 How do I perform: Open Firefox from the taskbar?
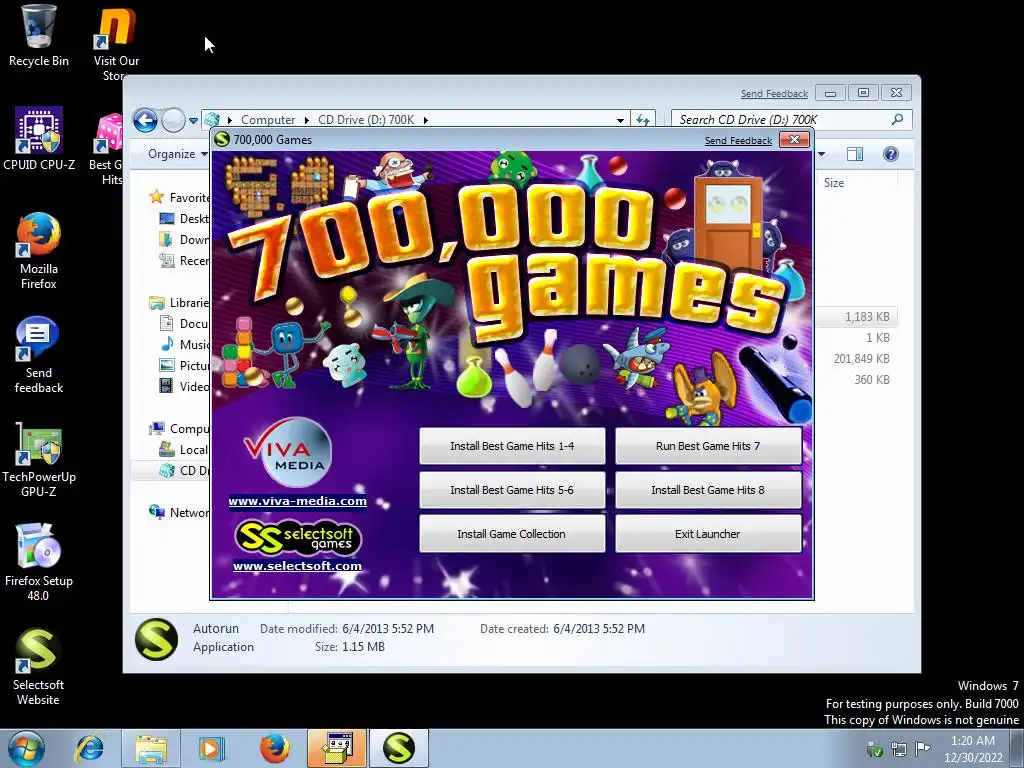[x=274, y=748]
